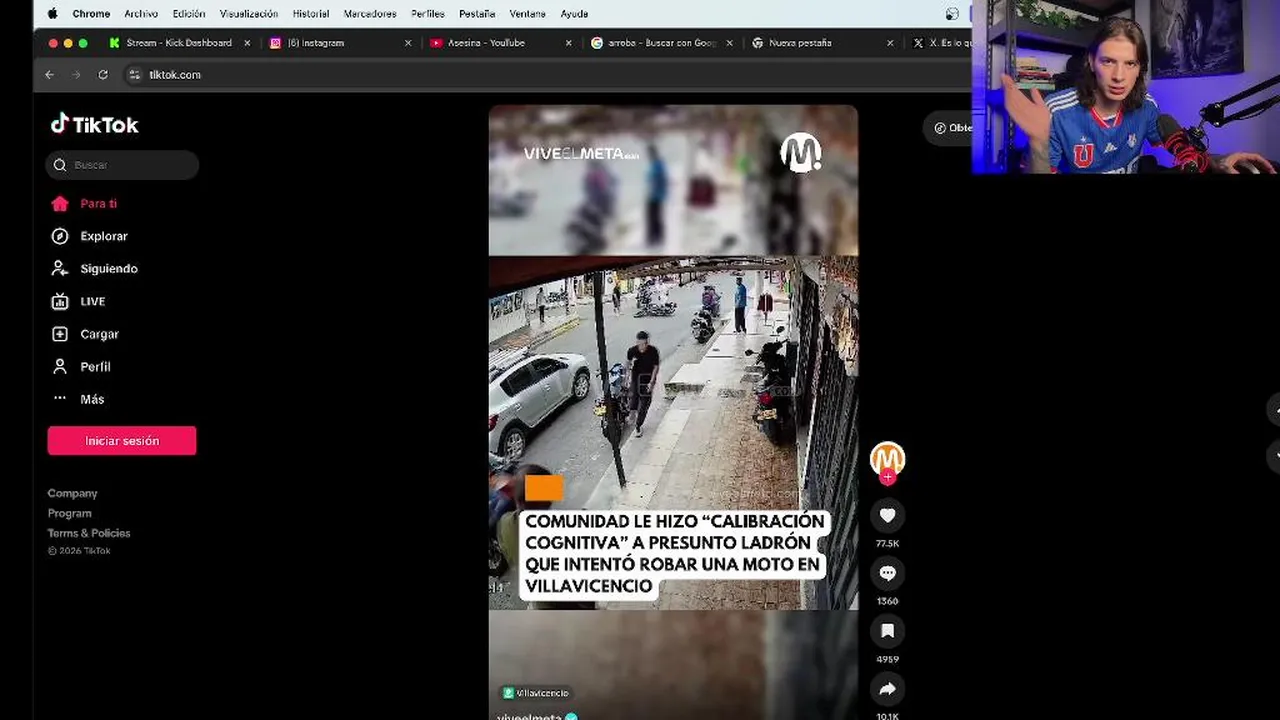
Task: Reload the tiktok.com page
Action: [102, 74]
